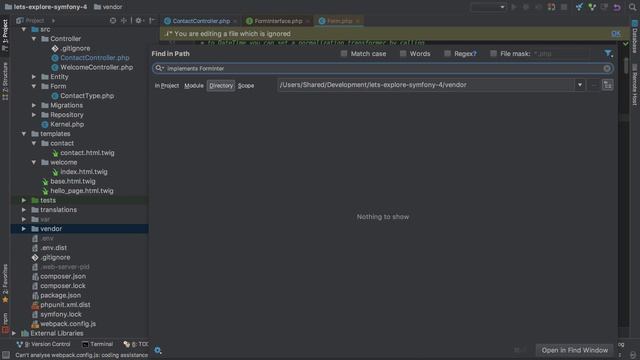
Task: Click the Find dialog settings gear icon
Action: (158, 350)
